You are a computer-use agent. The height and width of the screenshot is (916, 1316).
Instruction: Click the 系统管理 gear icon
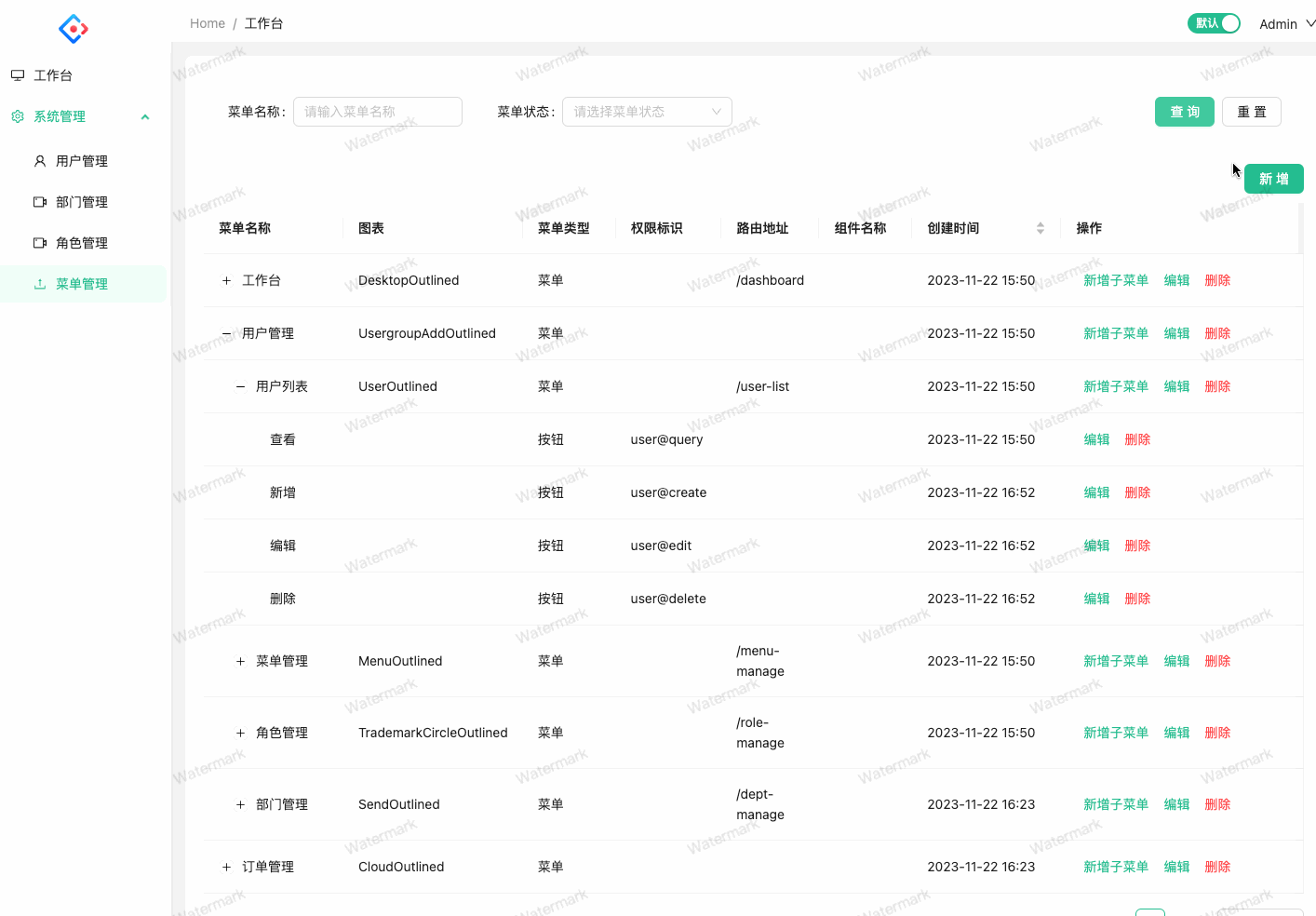coord(16,115)
